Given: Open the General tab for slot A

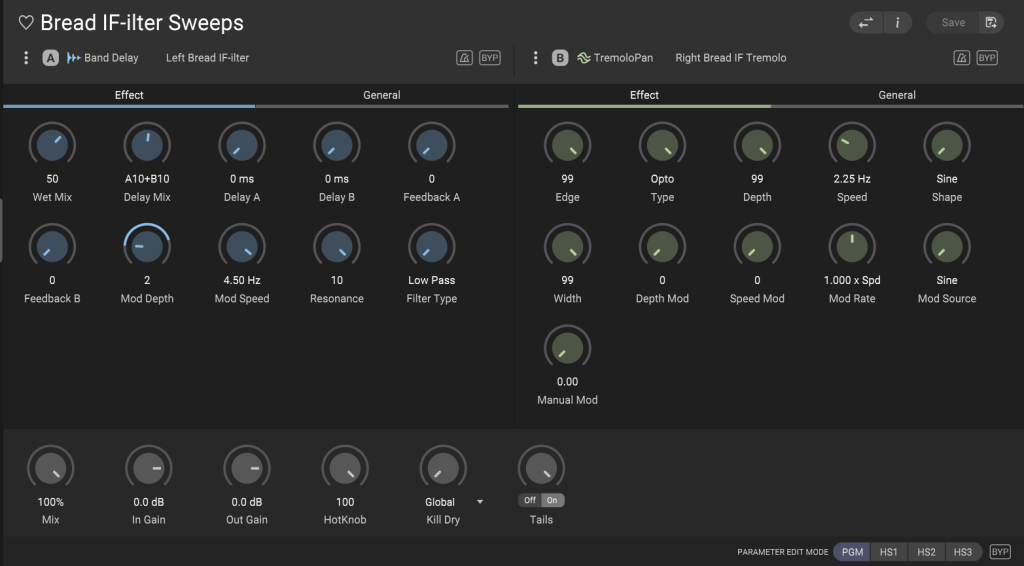Looking at the screenshot, I should pos(382,95).
